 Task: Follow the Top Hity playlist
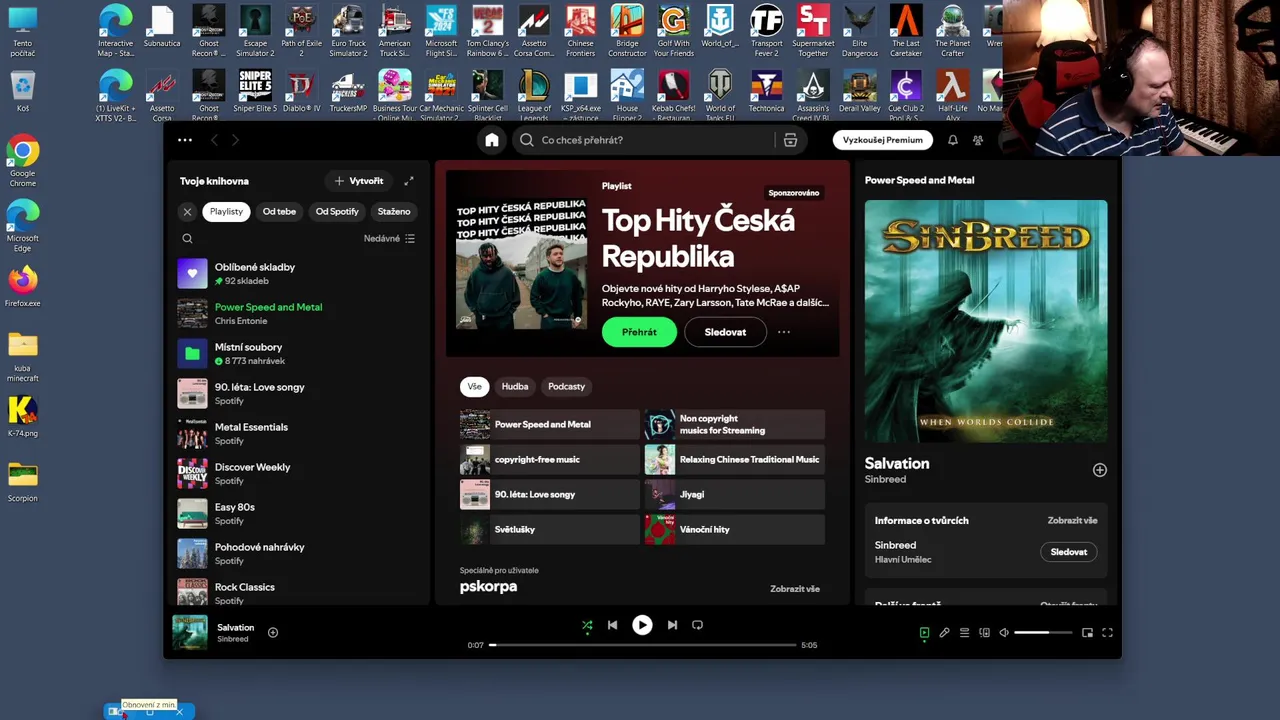725,332
